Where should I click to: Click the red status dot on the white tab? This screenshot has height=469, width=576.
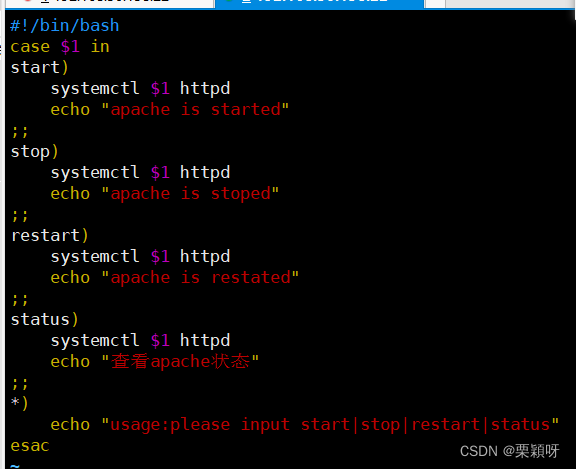(27, 1)
